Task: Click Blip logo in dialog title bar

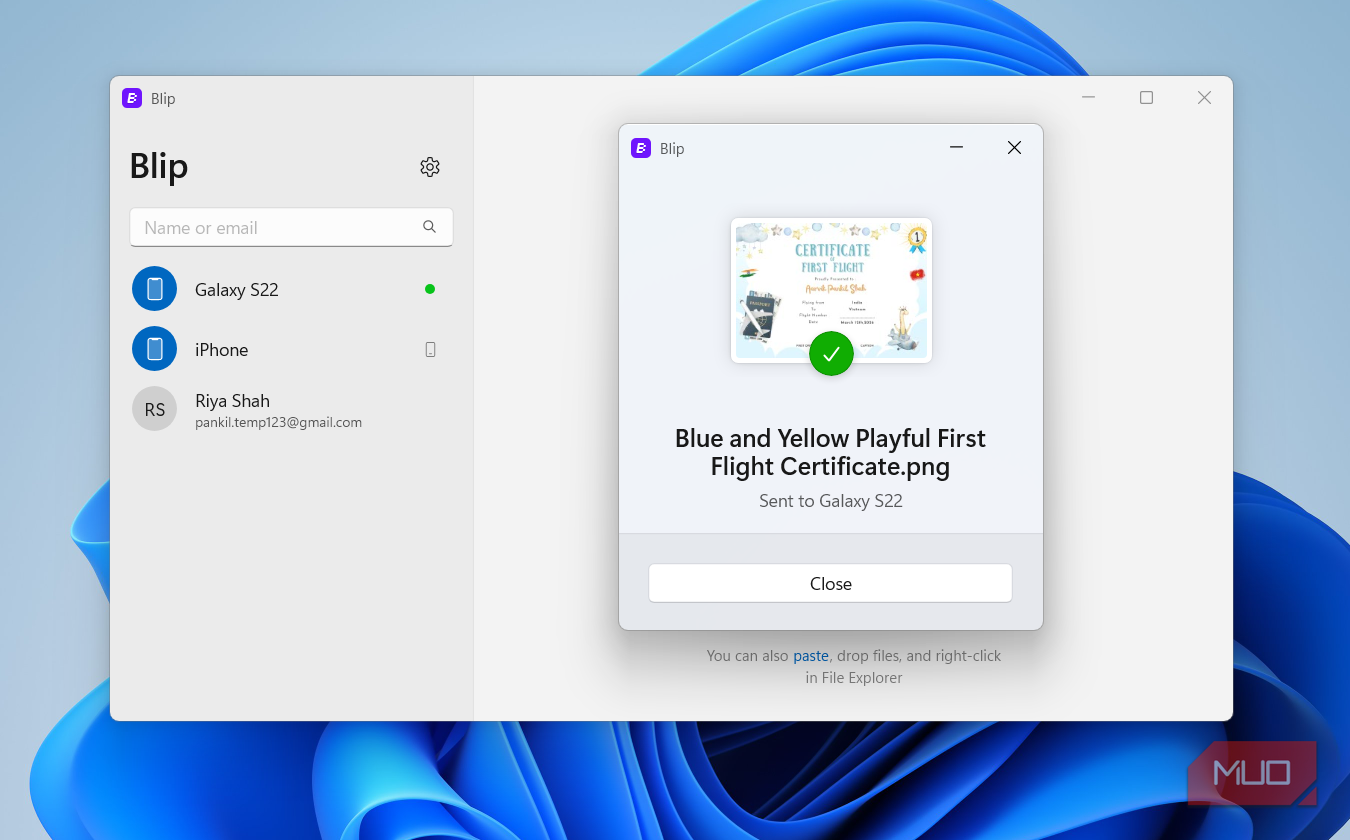Action: click(641, 148)
